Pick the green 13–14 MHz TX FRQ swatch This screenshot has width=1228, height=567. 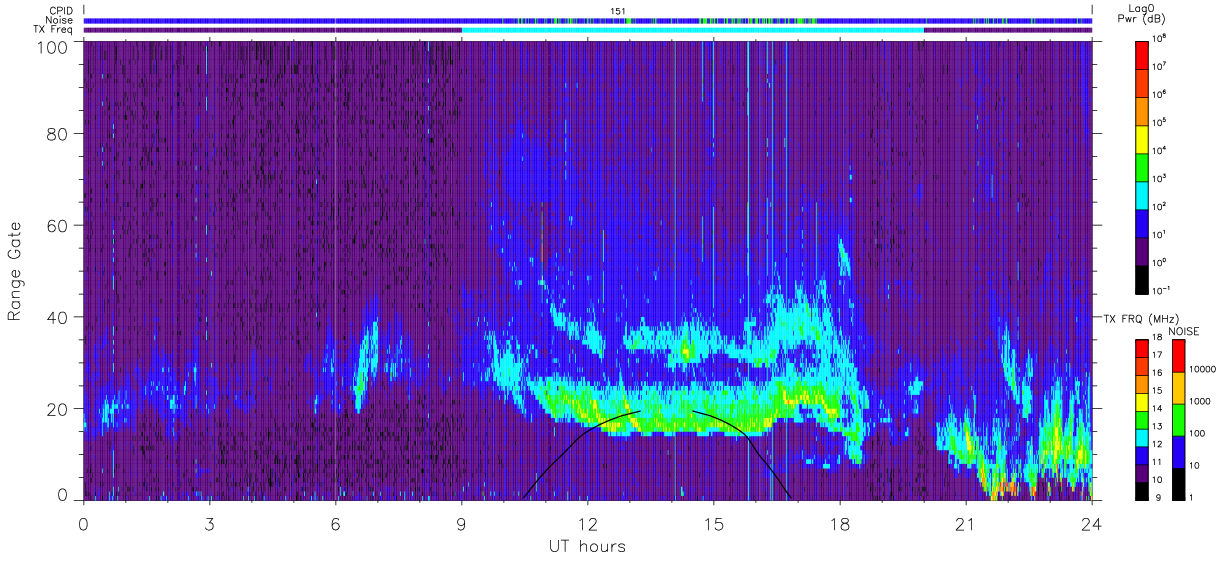1143,418
